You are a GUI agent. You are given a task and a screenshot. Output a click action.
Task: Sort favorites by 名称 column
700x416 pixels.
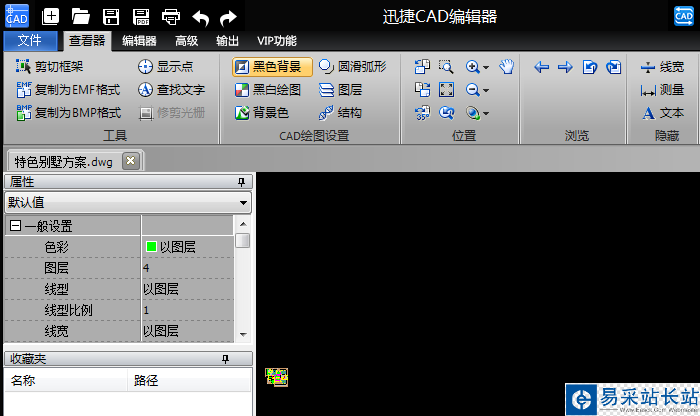click(66, 380)
